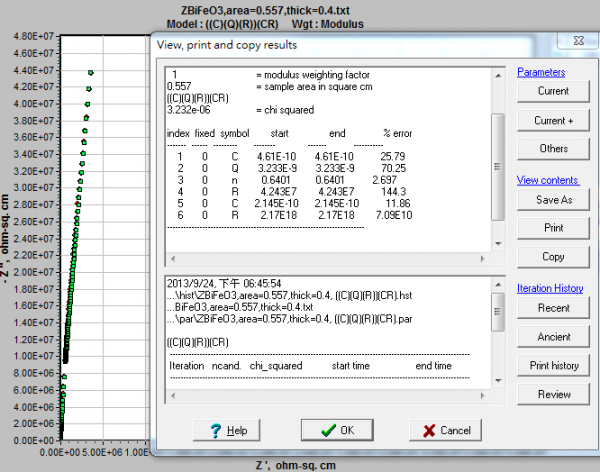This screenshot has height=472, width=600.
Task: Click right arrow of upper pane horizontal scrollbar
Action: pyautogui.click(x=485, y=259)
